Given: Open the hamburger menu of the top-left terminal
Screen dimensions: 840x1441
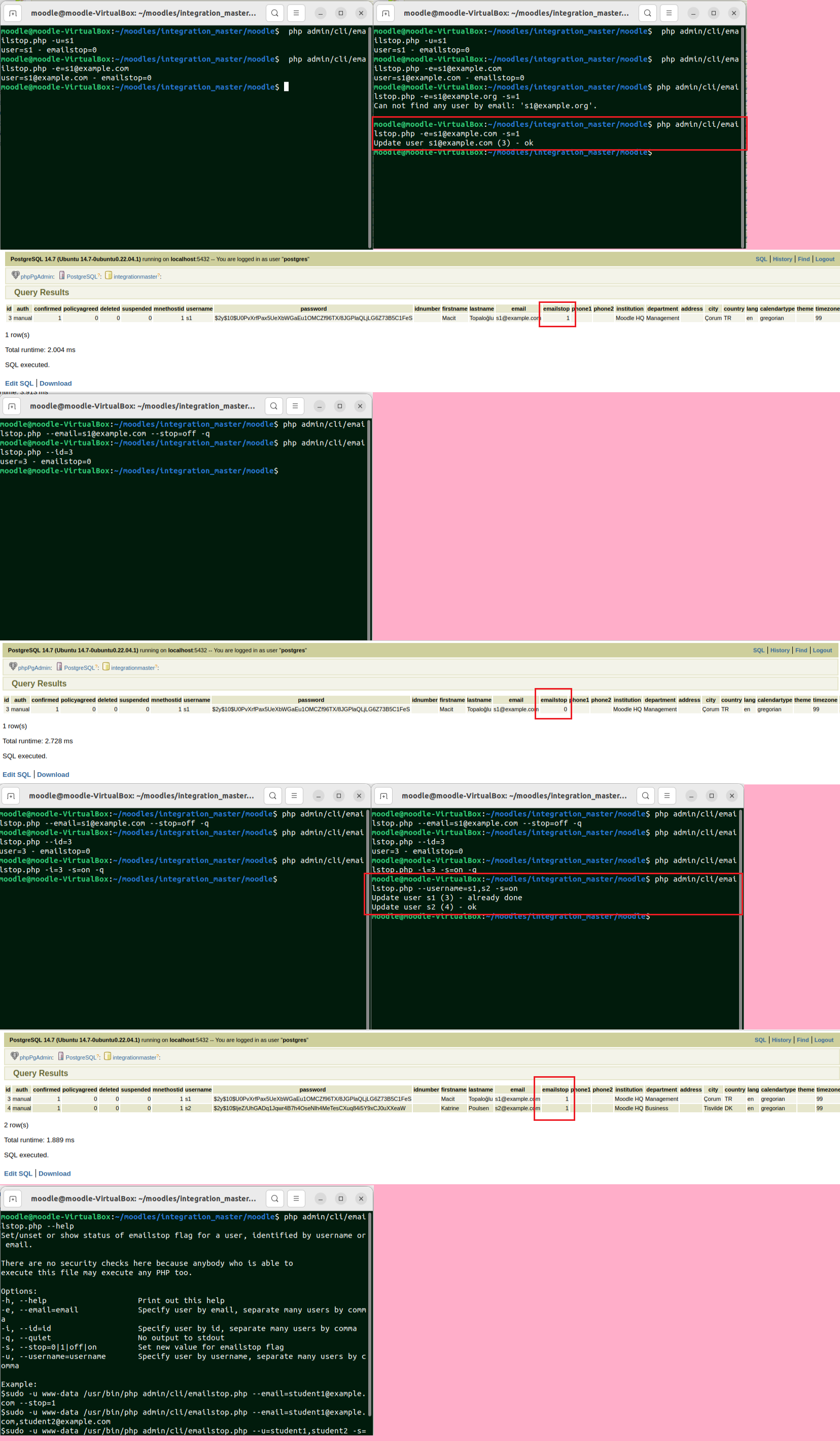Looking at the screenshot, I should (296, 13).
